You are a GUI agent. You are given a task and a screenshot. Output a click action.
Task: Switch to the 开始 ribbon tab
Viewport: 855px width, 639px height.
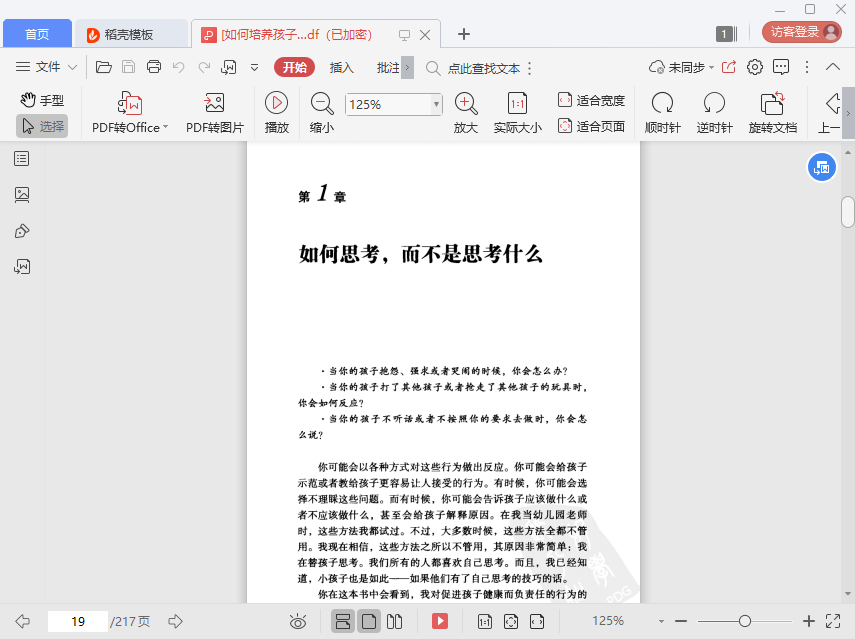(x=294, y=67)
